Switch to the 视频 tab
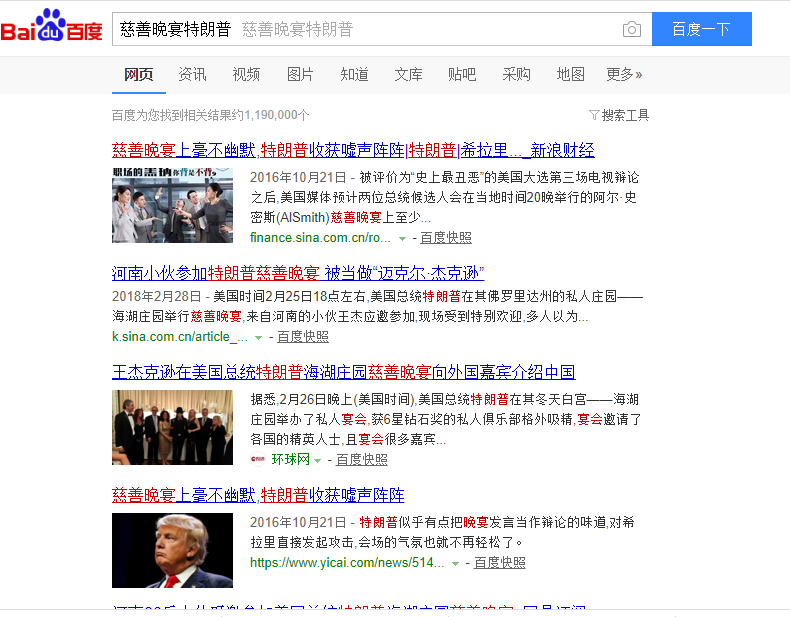Screen dimensions: 790x617 (246, 75)
